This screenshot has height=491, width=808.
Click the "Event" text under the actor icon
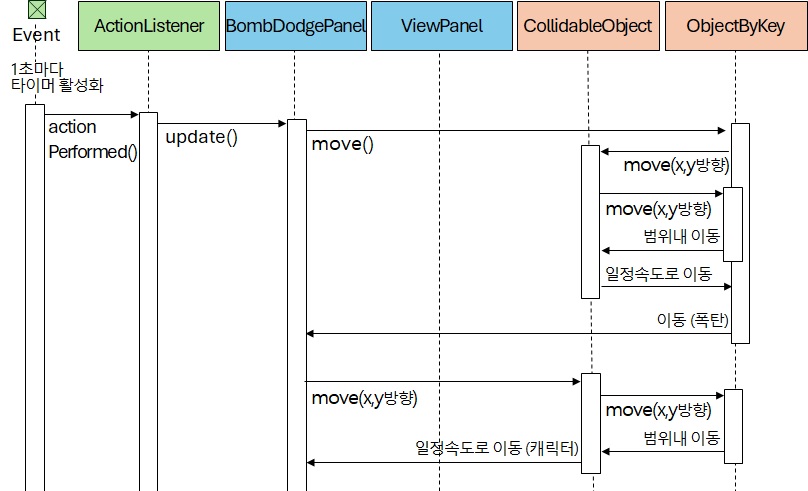click(36, 36)
